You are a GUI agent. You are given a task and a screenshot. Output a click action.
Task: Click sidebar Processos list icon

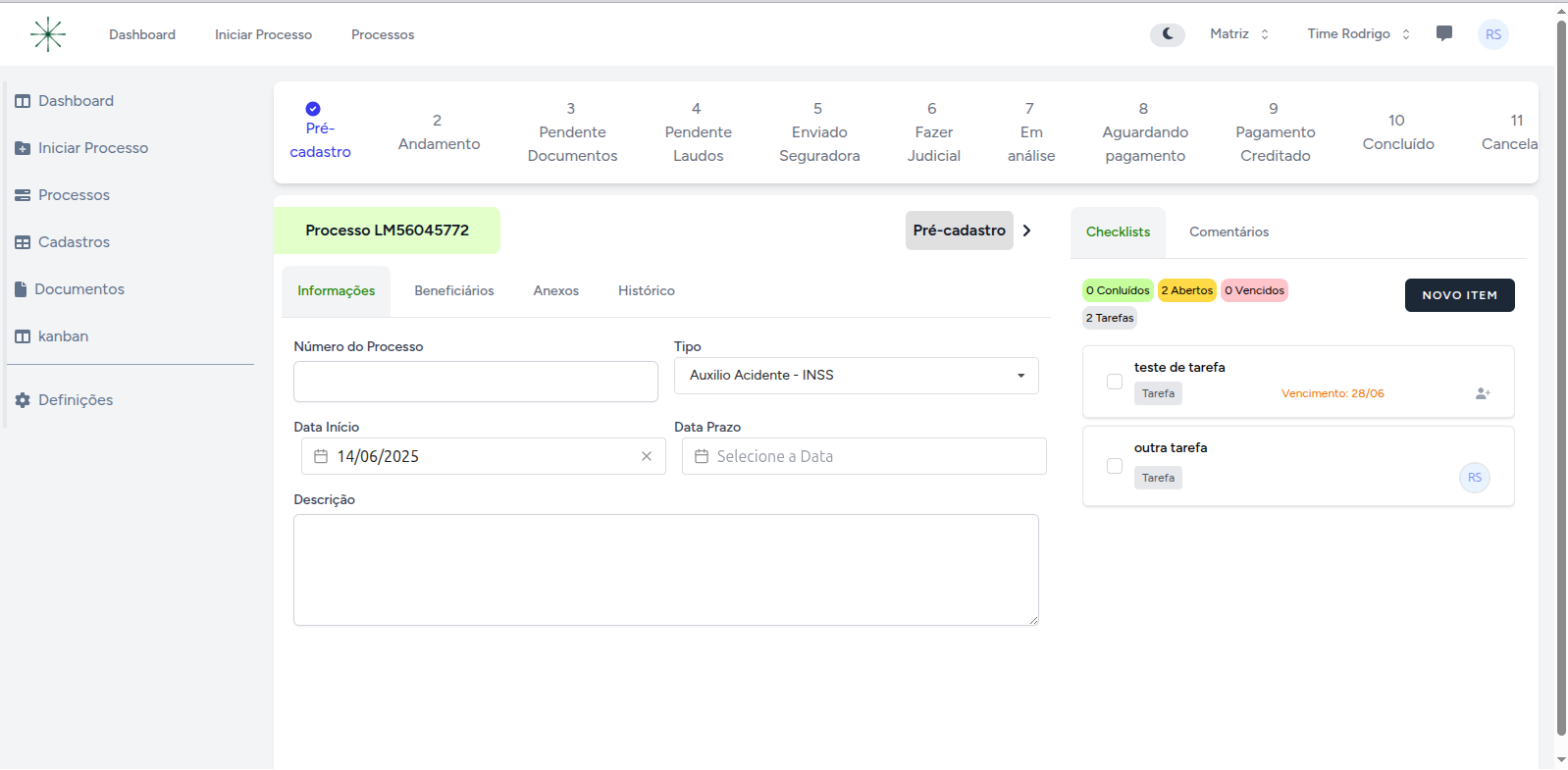click(23, 195)
